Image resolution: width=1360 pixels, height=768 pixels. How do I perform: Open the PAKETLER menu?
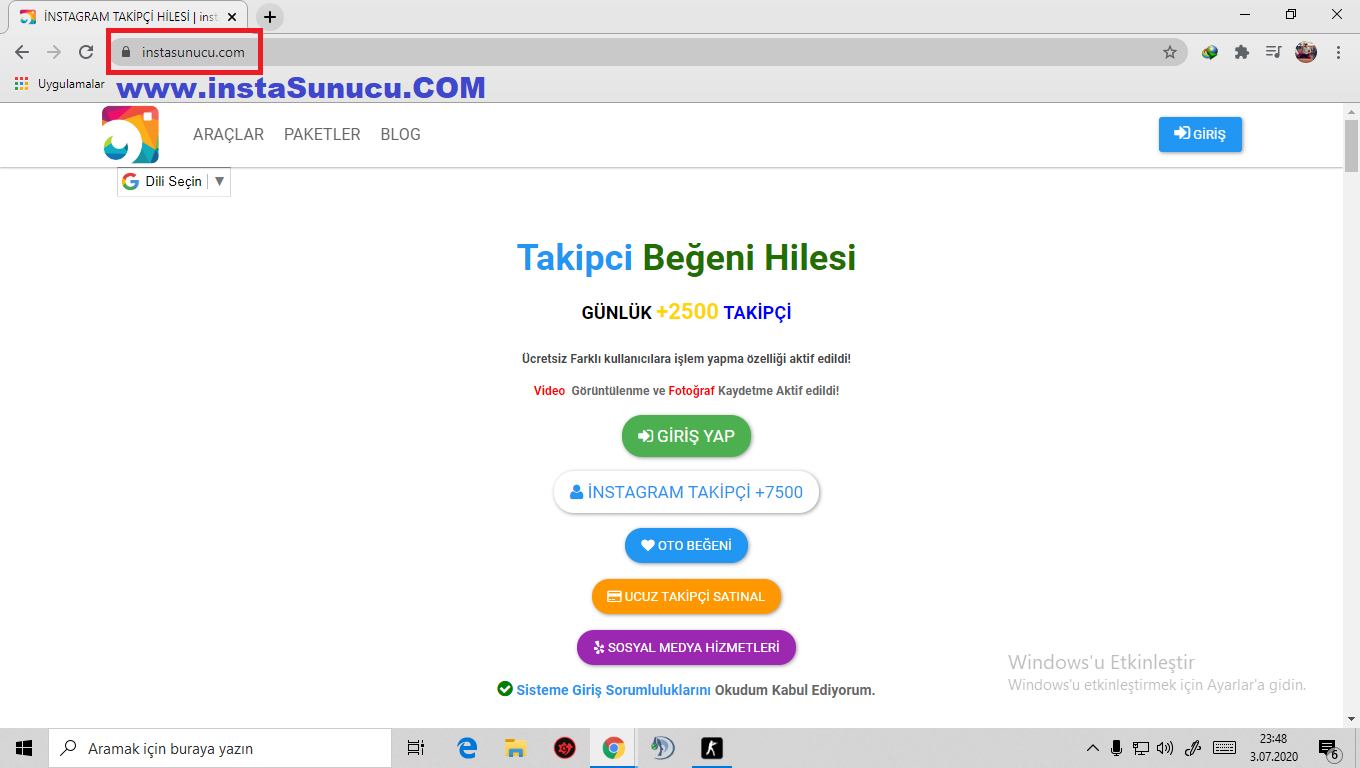coord(322,134)
